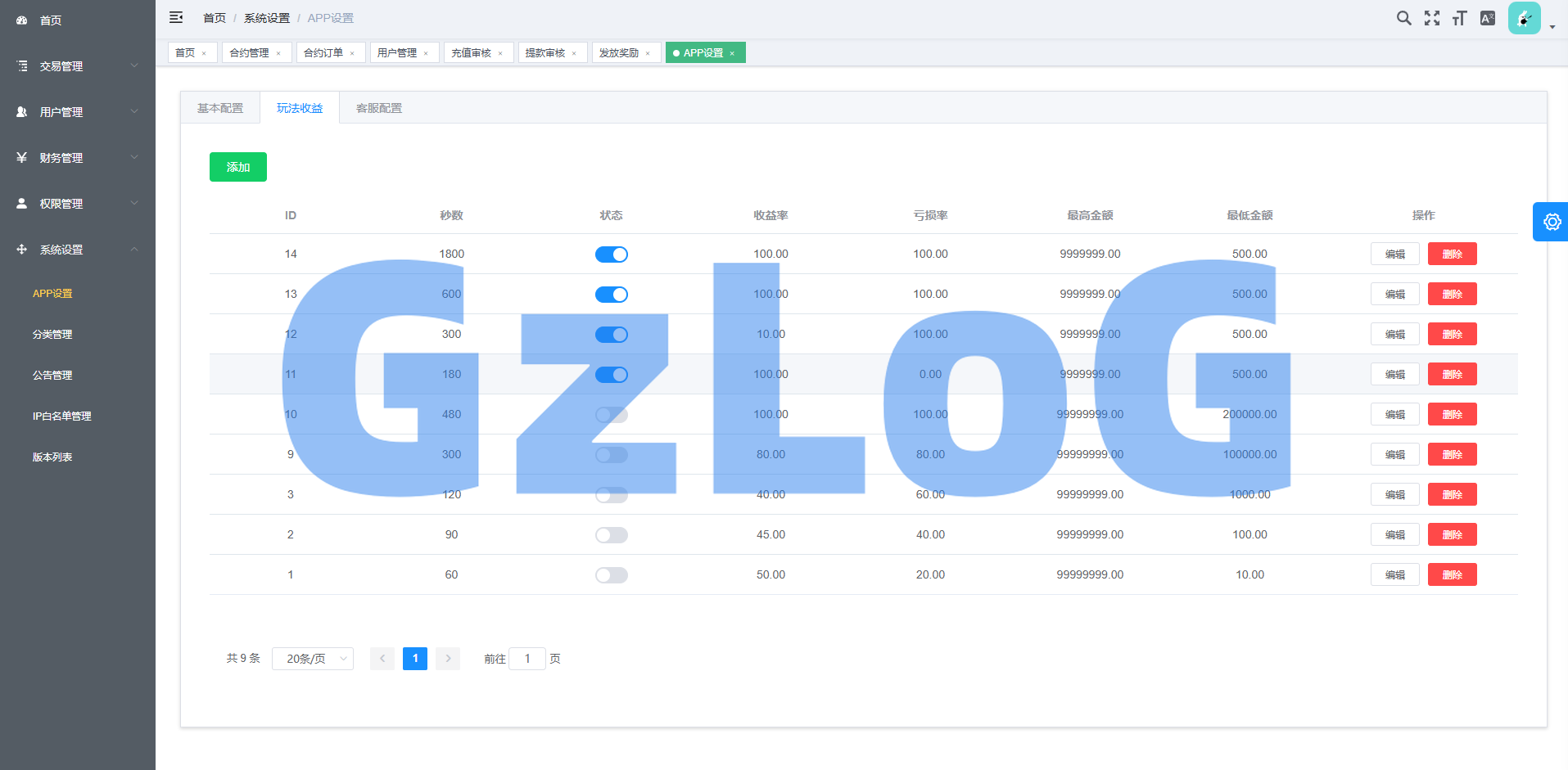The width and height of the screenshot is (1568, 770).
Task: Enable the status switch for ID 1
Action: point(611,575)
